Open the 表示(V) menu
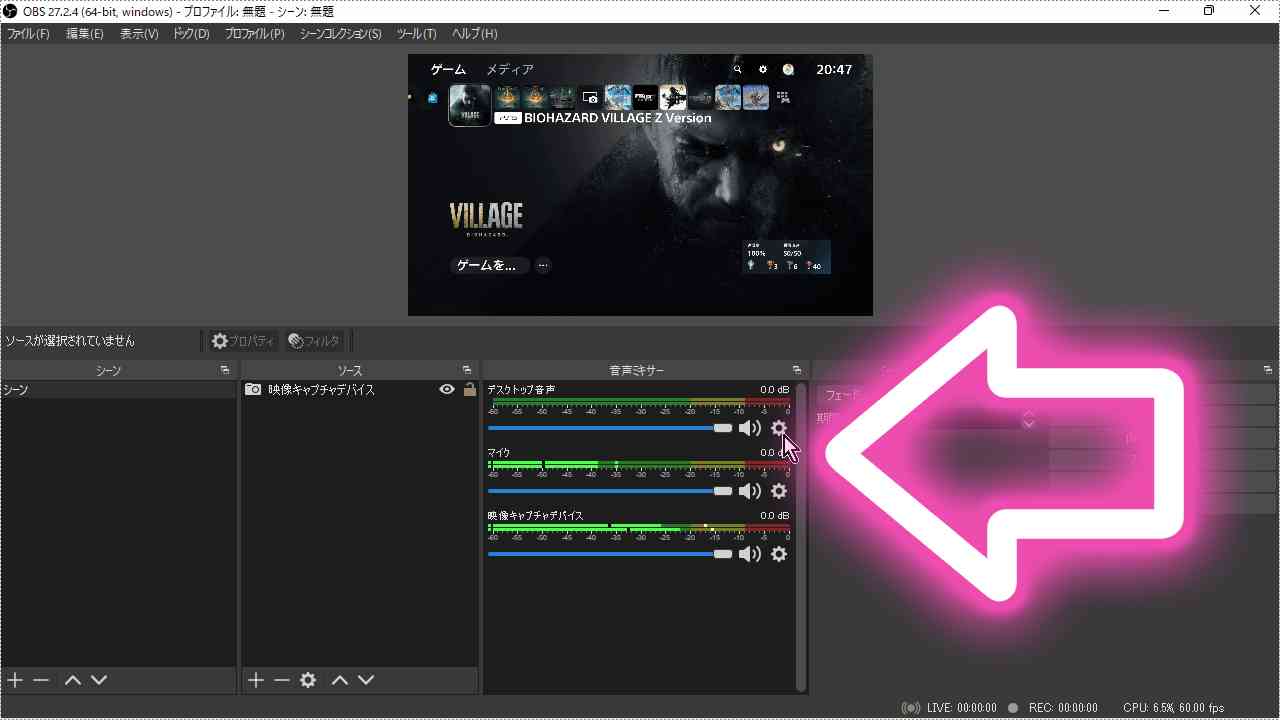This screenshot has height=720, width=1280. (x=139, y=34)
